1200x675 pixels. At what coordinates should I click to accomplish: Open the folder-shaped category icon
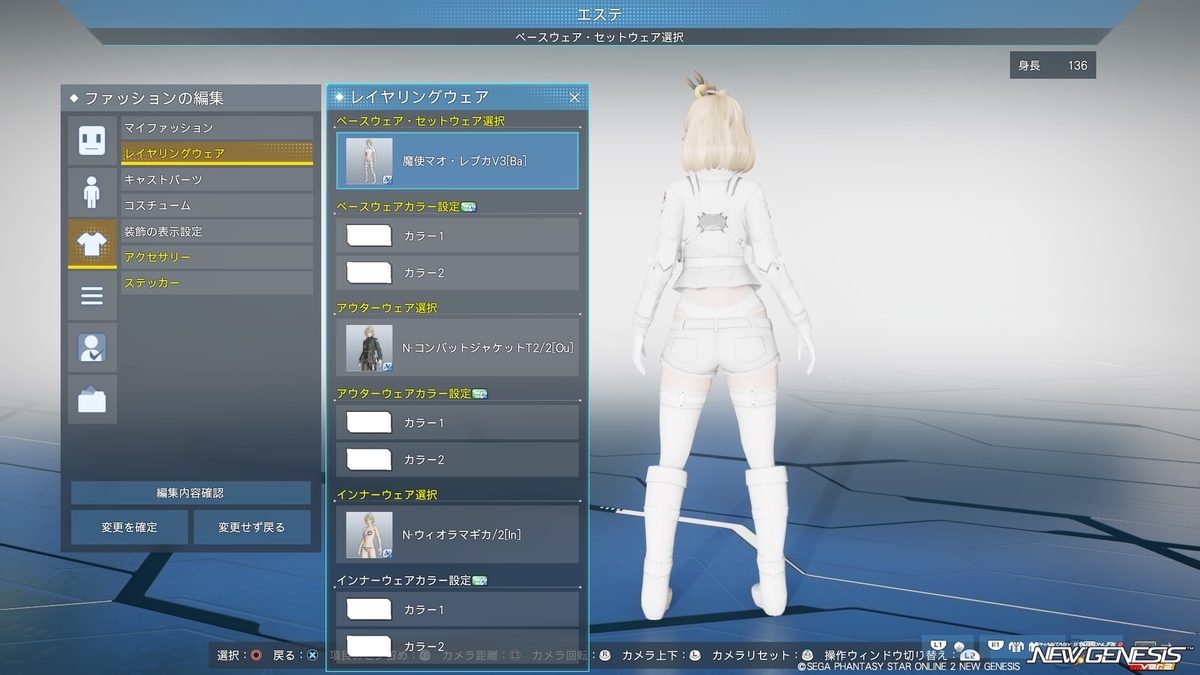coord(92,400)
